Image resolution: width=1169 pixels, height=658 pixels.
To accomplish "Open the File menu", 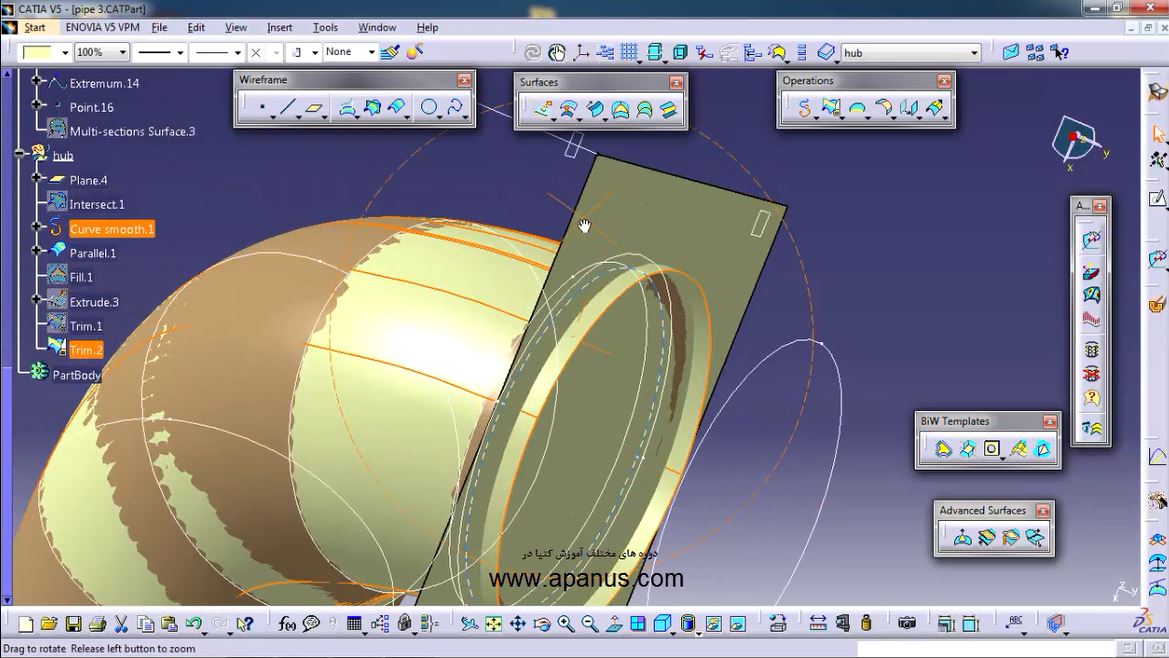I will (159, 28).
